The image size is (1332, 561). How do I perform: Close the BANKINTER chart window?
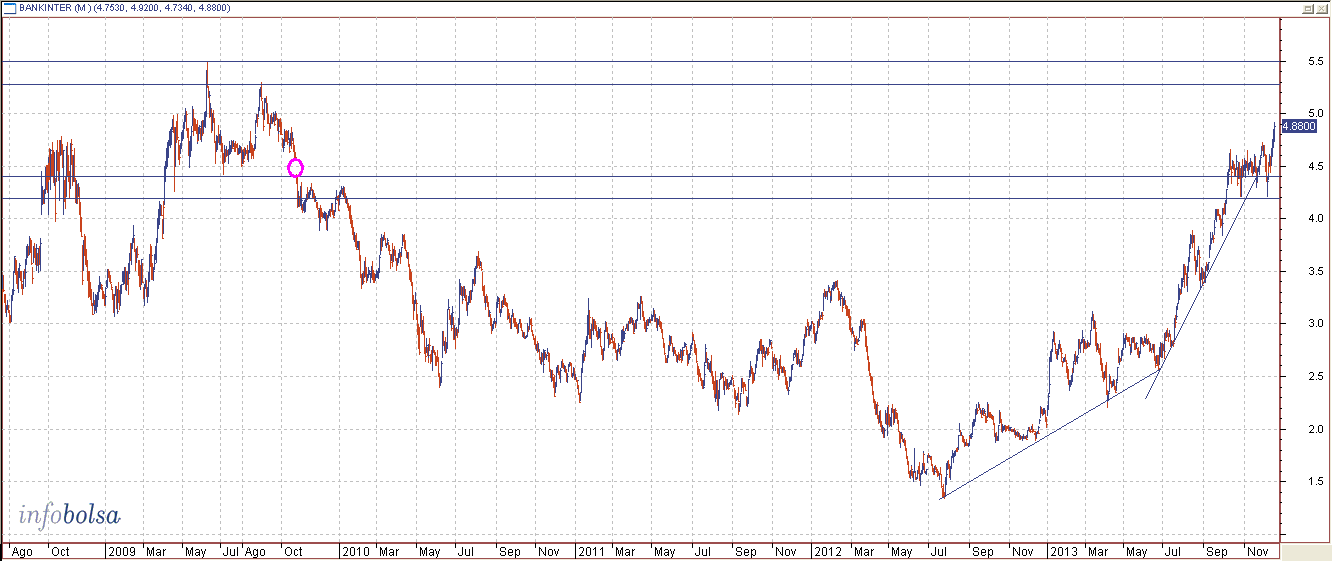click(x=1321, y=7)
